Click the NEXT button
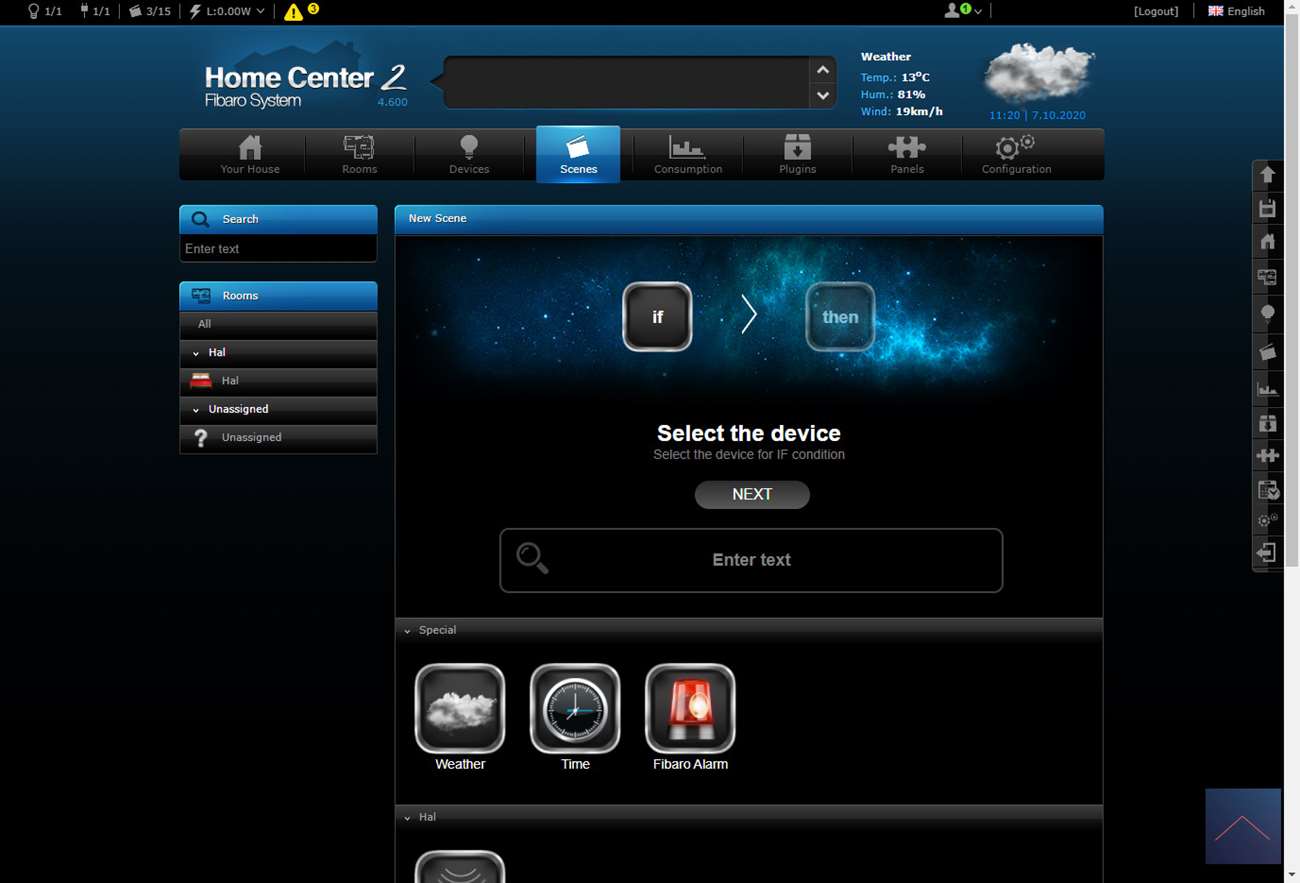Image resolution: width=1300 pixels, height=883 pixels. pos(752,495)
